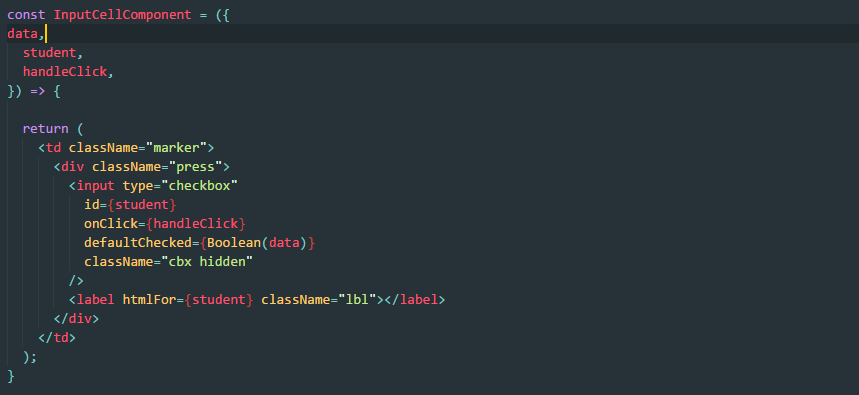Click {student} in the id attribute

(142, 205)
